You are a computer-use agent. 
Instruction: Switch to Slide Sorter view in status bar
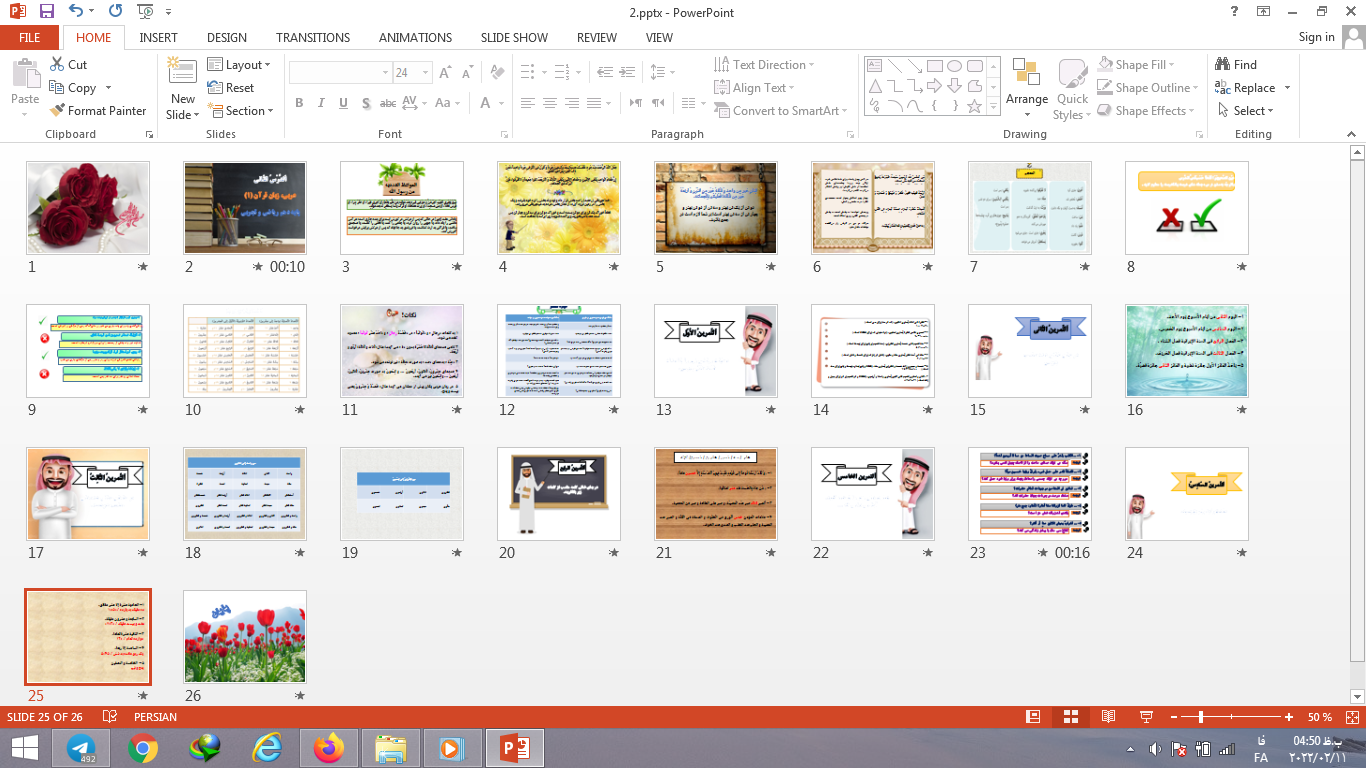(x=1070, y=717)
